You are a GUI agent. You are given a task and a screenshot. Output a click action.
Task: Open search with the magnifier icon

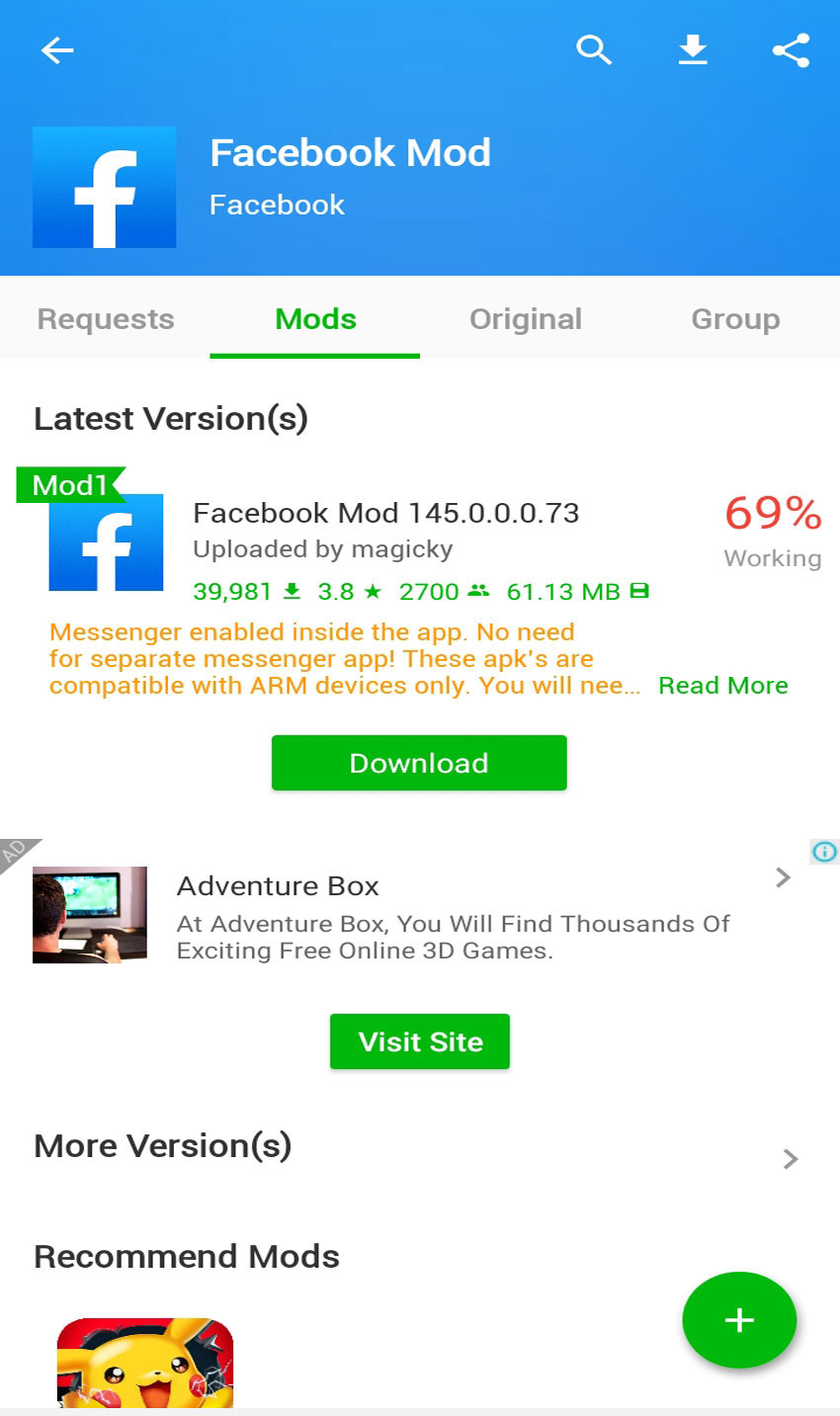pos(594,49)
